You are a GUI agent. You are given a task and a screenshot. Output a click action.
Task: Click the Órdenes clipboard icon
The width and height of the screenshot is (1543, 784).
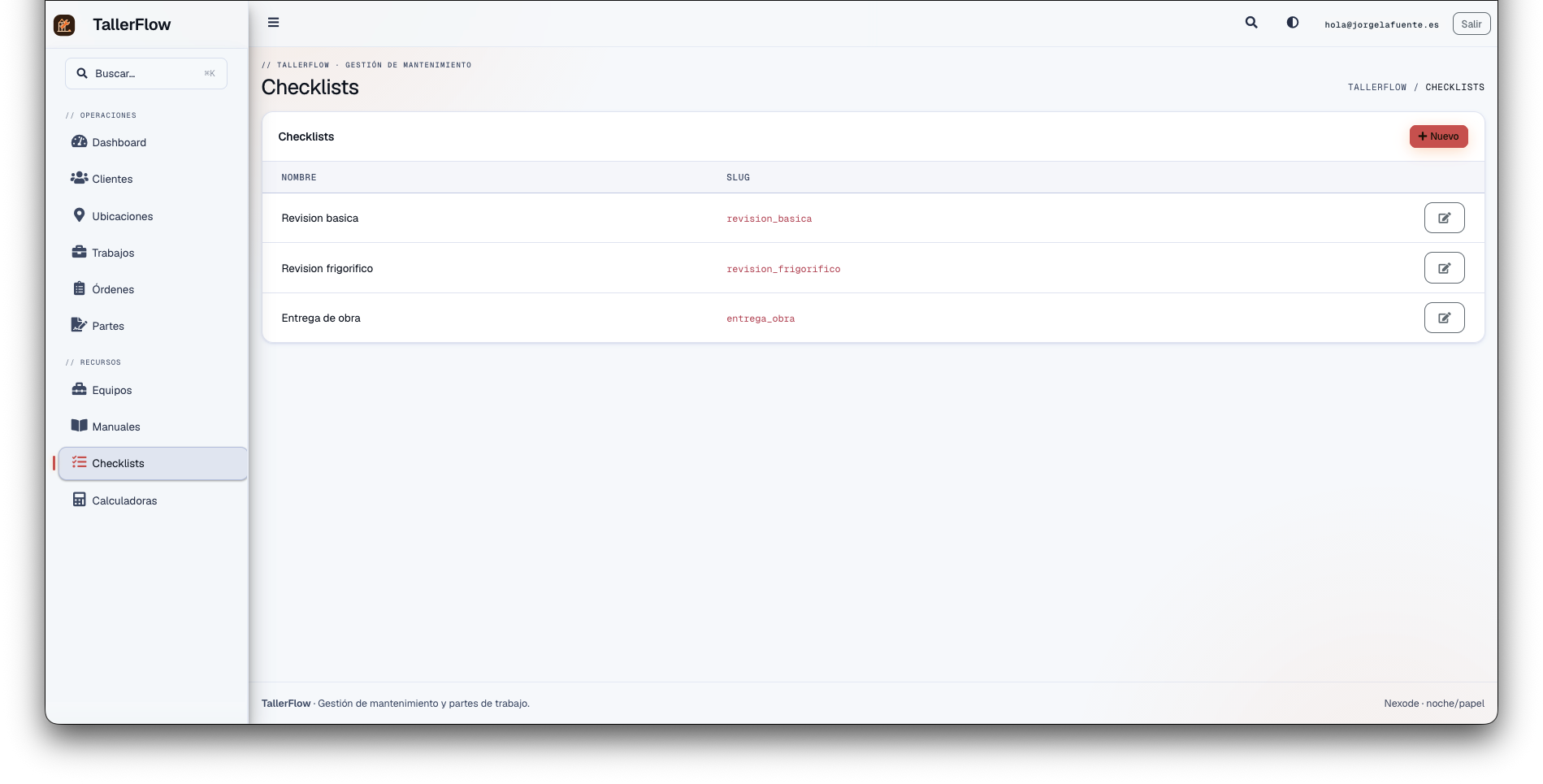79,288
